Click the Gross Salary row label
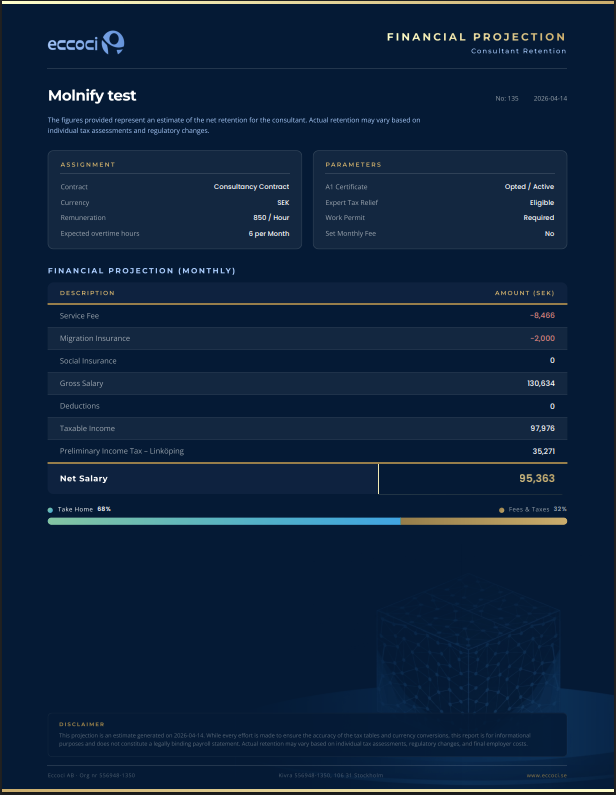616x795 pixels. click(x=81, y=383)
